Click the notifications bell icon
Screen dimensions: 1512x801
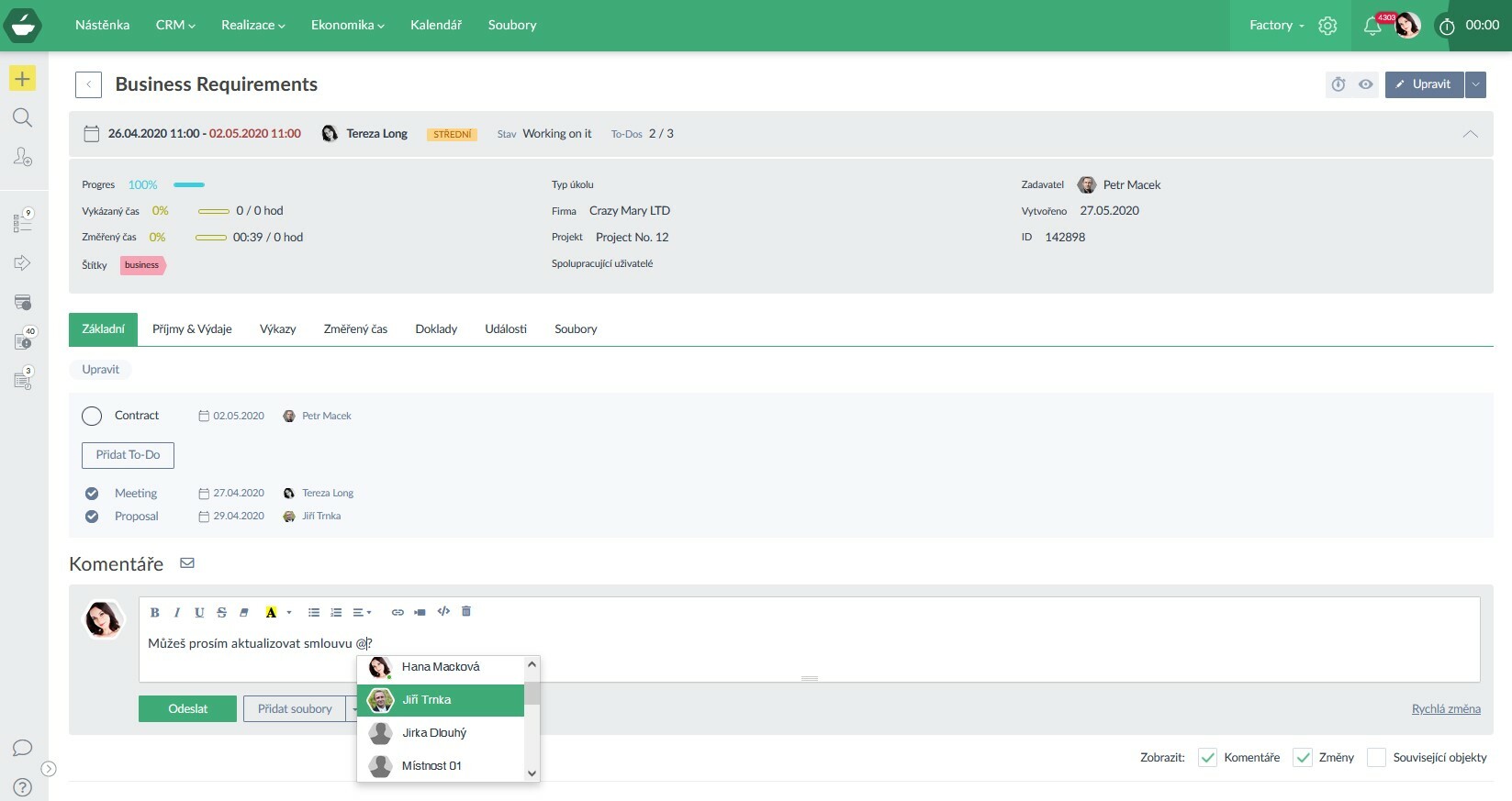(1372, 26)
